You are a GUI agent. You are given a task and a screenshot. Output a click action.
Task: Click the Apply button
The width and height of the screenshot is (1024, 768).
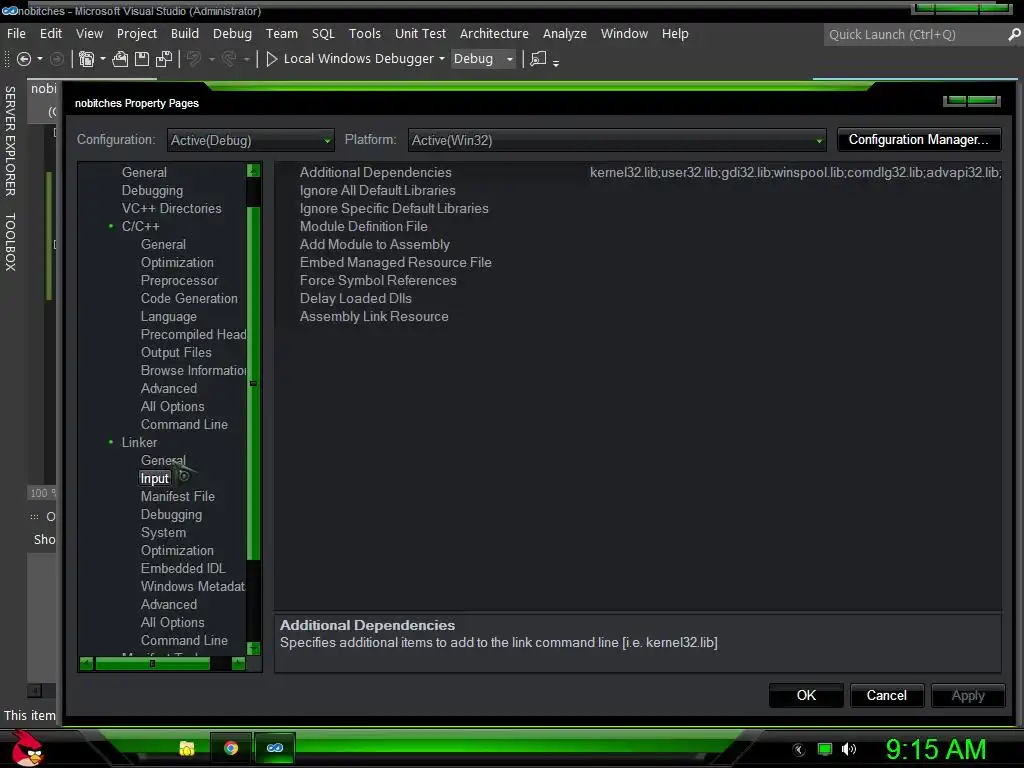coord(967,696)
